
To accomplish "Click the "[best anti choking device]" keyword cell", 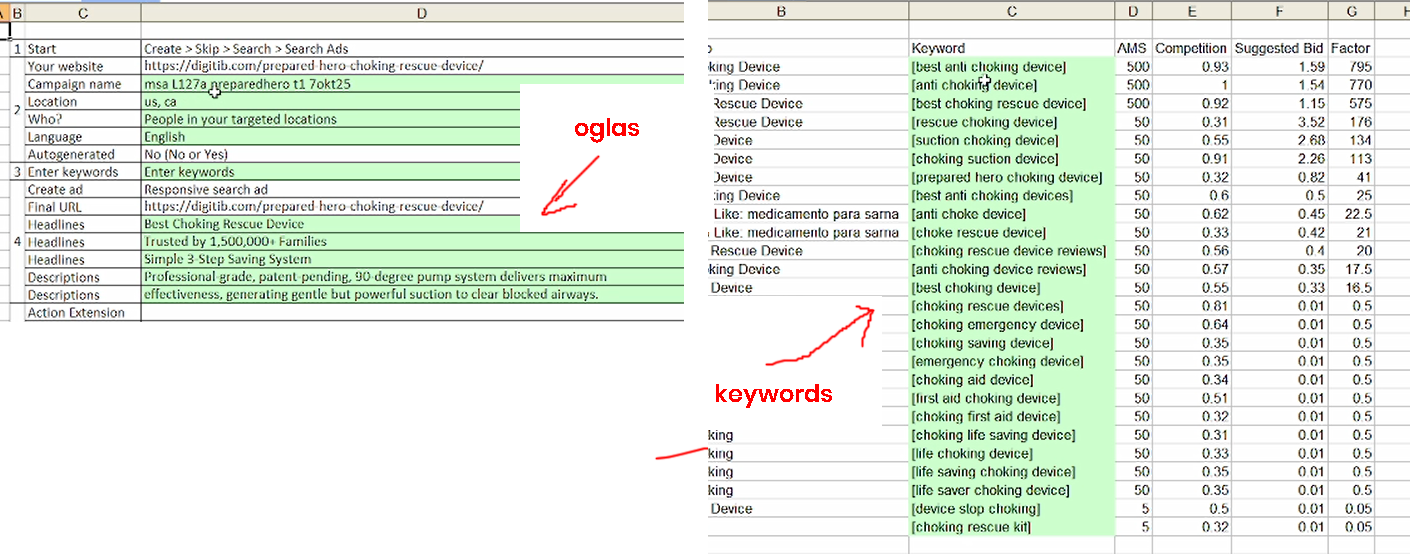I will pos(988,67).
